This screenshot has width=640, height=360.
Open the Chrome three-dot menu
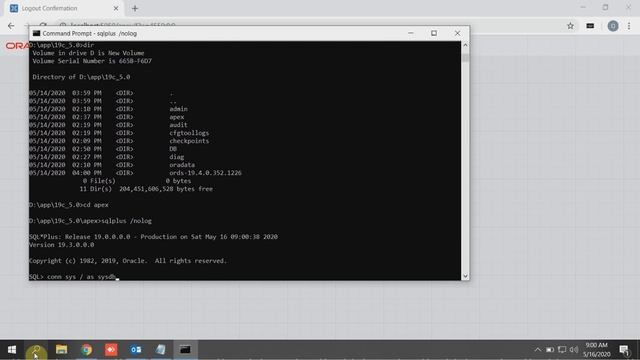(629, 26)
